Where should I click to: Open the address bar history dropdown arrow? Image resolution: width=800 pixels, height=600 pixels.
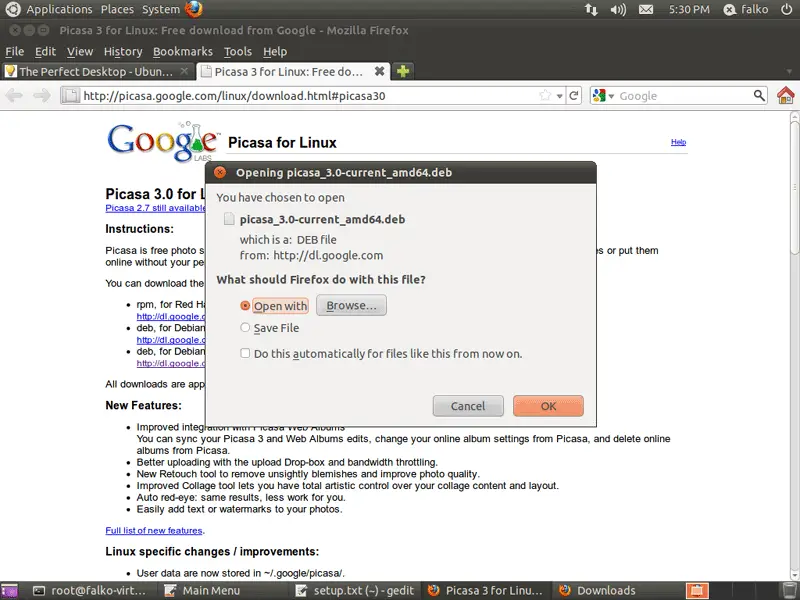tap(560, 96)
